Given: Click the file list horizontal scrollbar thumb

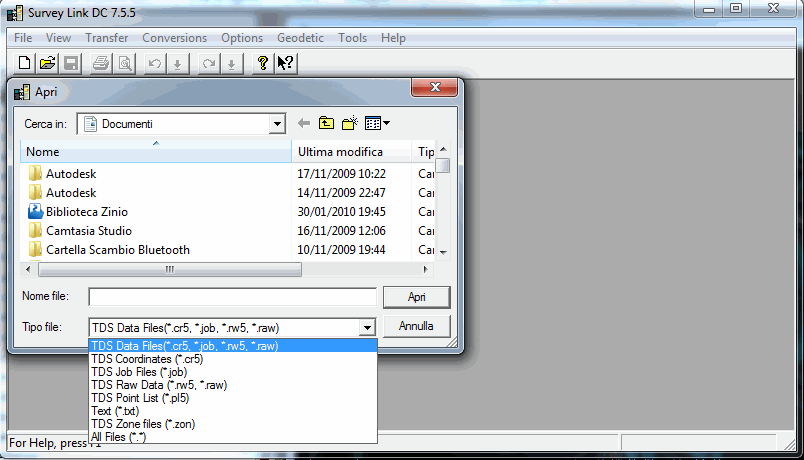Looking at the screenshot, I should point(170,269).
